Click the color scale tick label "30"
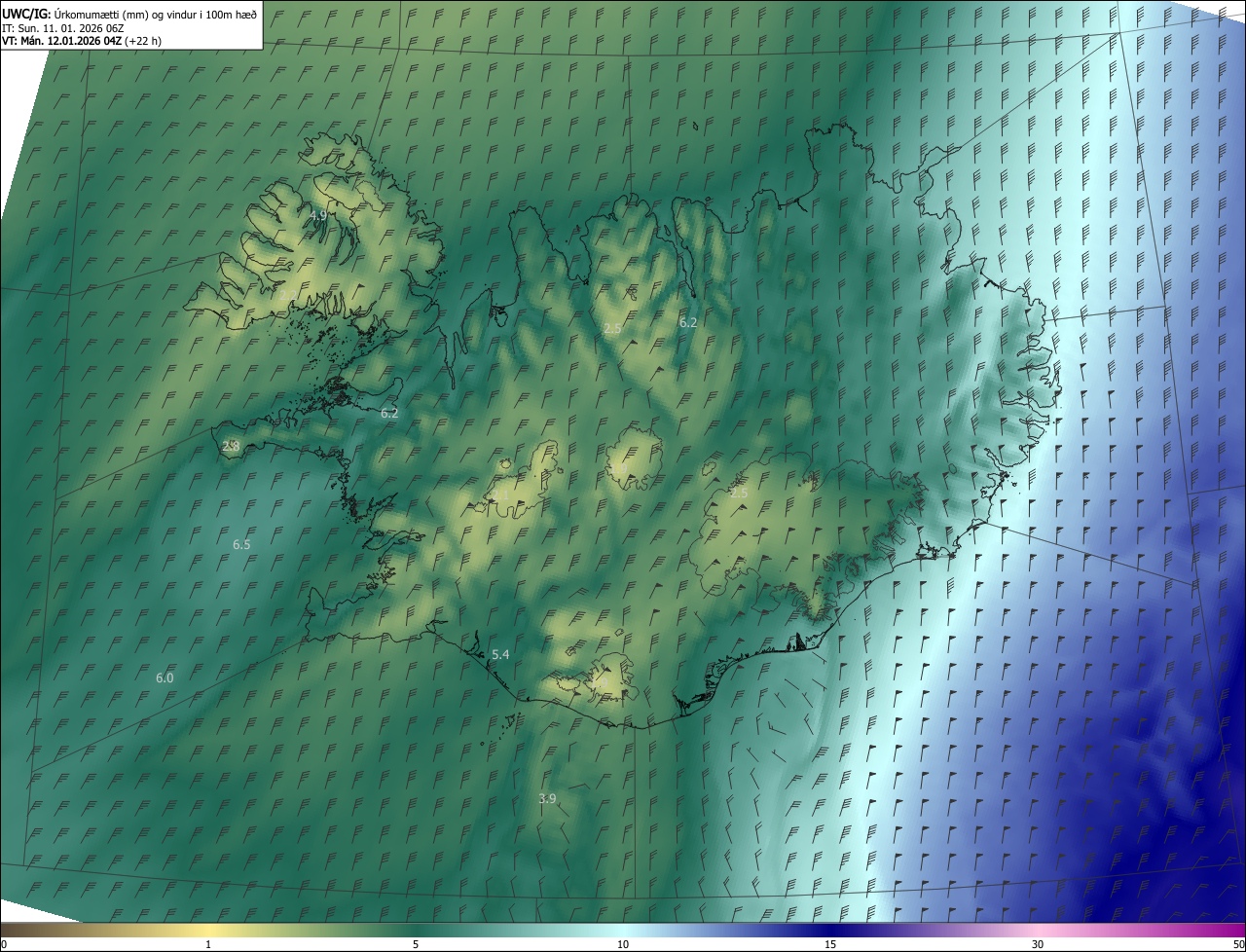Image resolution: width=1246 pixels, height=952 pixels. click(x=1038, y=944)
